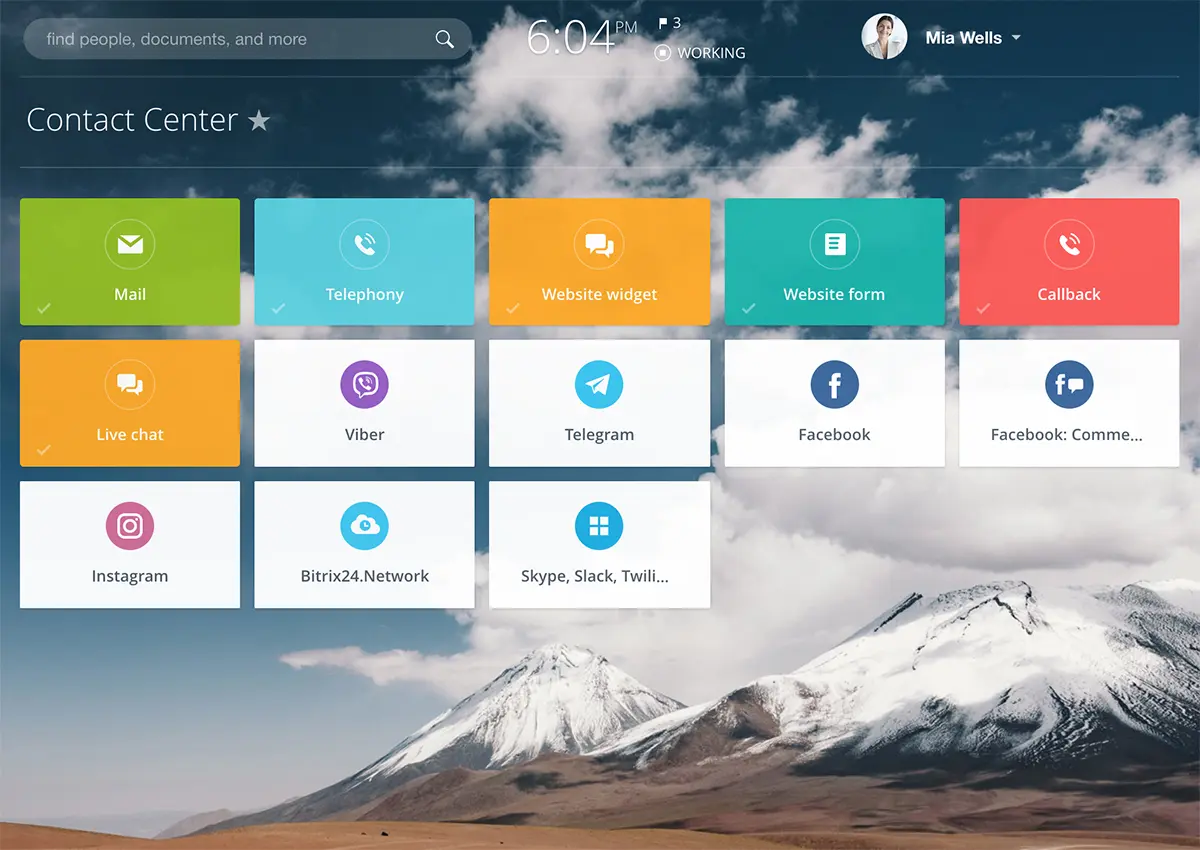The width and height of the screenshot is (1200, 850).
Task: Expand the Mia Wells dropdown arrow
Action: (1016, 38)
